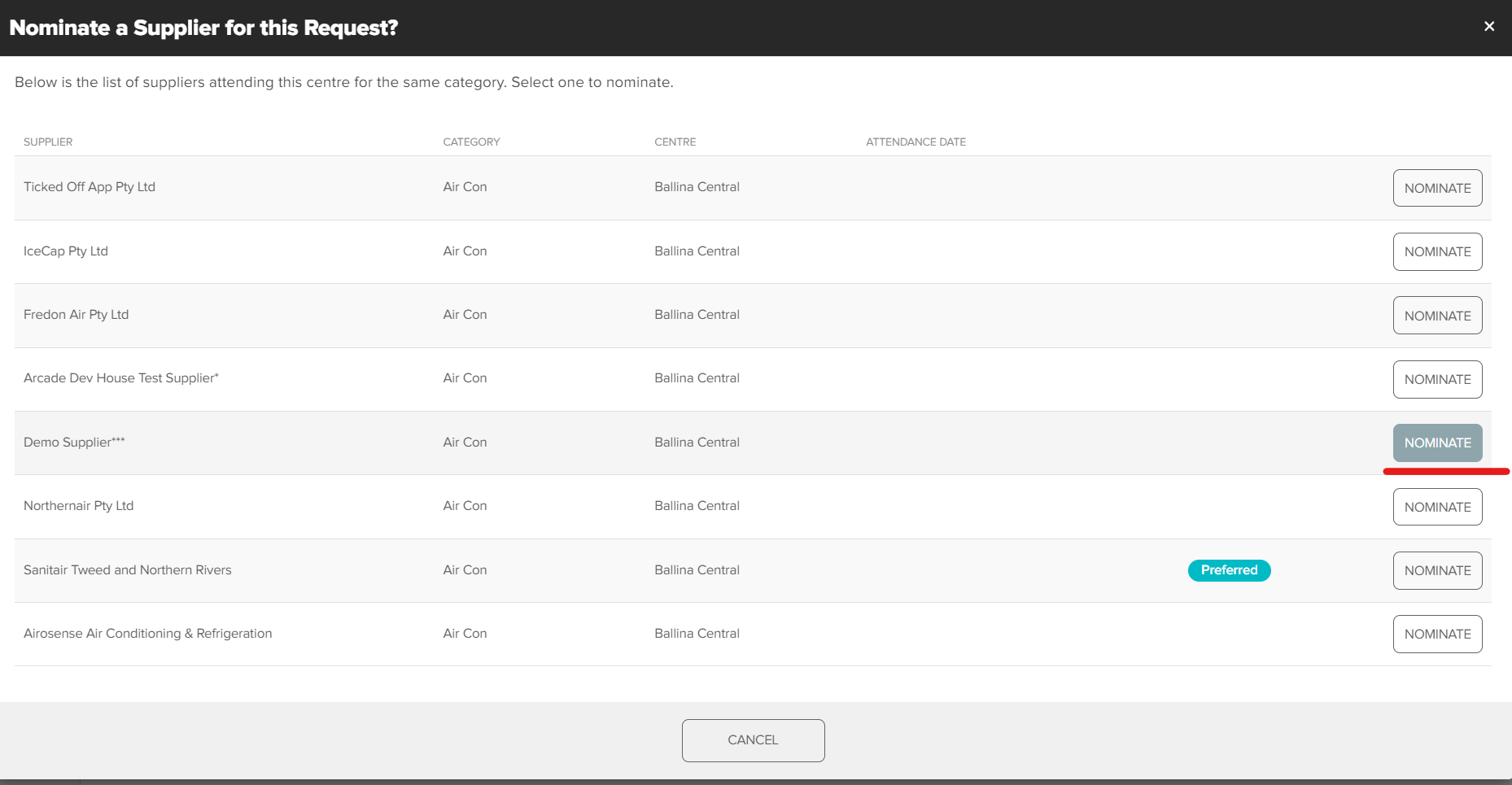Click the Centre column header

[x=675, y=142]
